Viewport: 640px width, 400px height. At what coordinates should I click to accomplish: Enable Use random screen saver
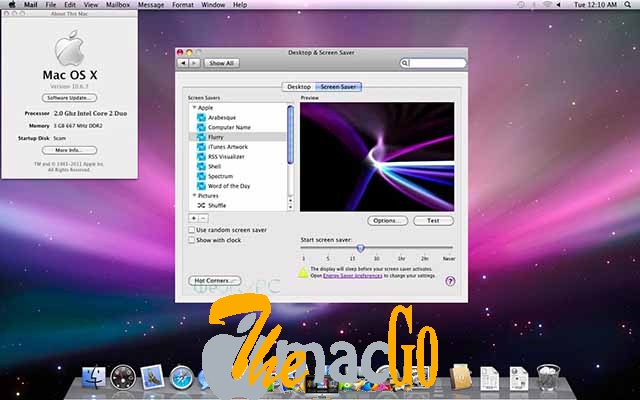coord(191,230)
